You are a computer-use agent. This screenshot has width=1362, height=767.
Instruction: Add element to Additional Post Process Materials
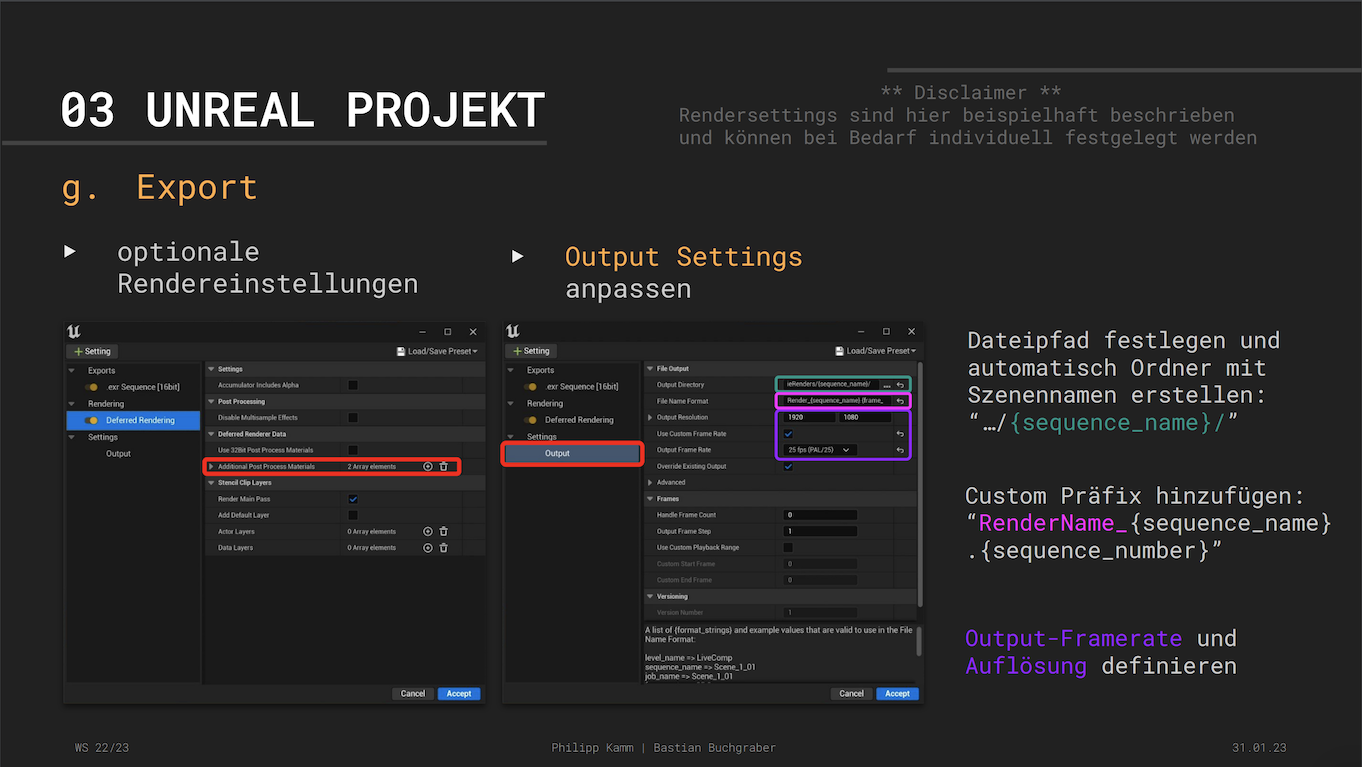(x=428, y=466)
